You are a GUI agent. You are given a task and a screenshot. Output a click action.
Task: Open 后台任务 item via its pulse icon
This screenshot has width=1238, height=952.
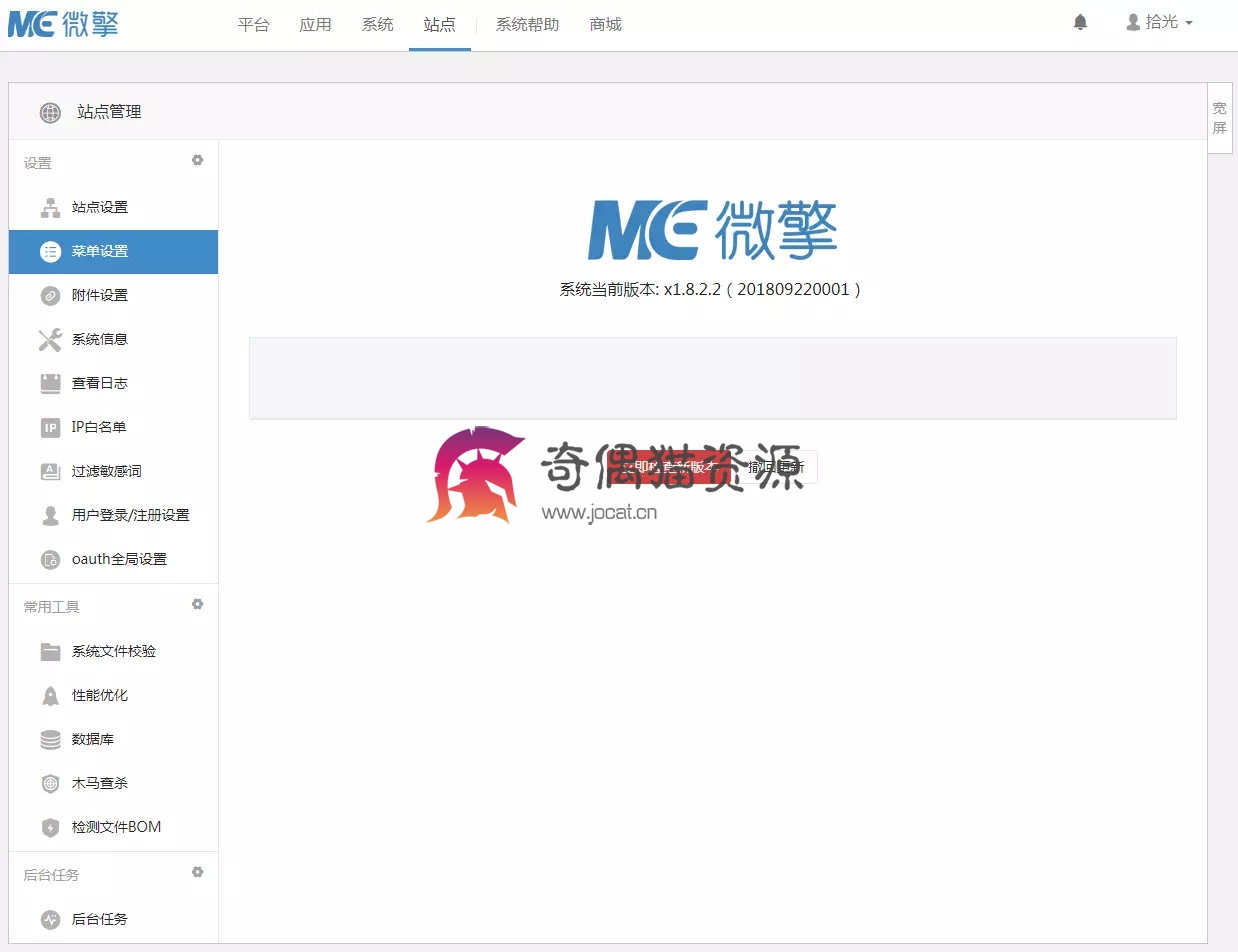[50, 920]
